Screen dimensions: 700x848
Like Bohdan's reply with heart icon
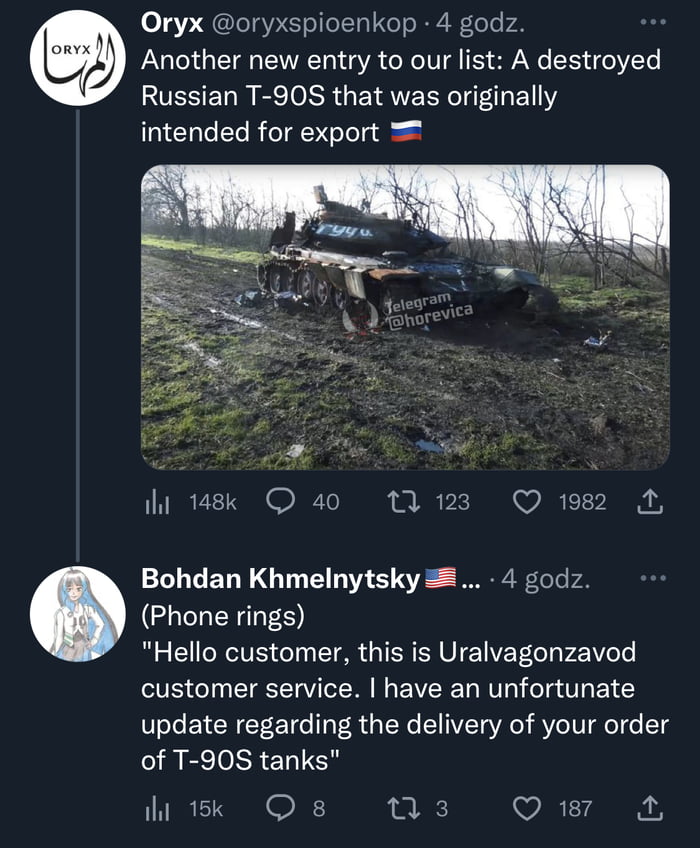click(x=527, y=809)
